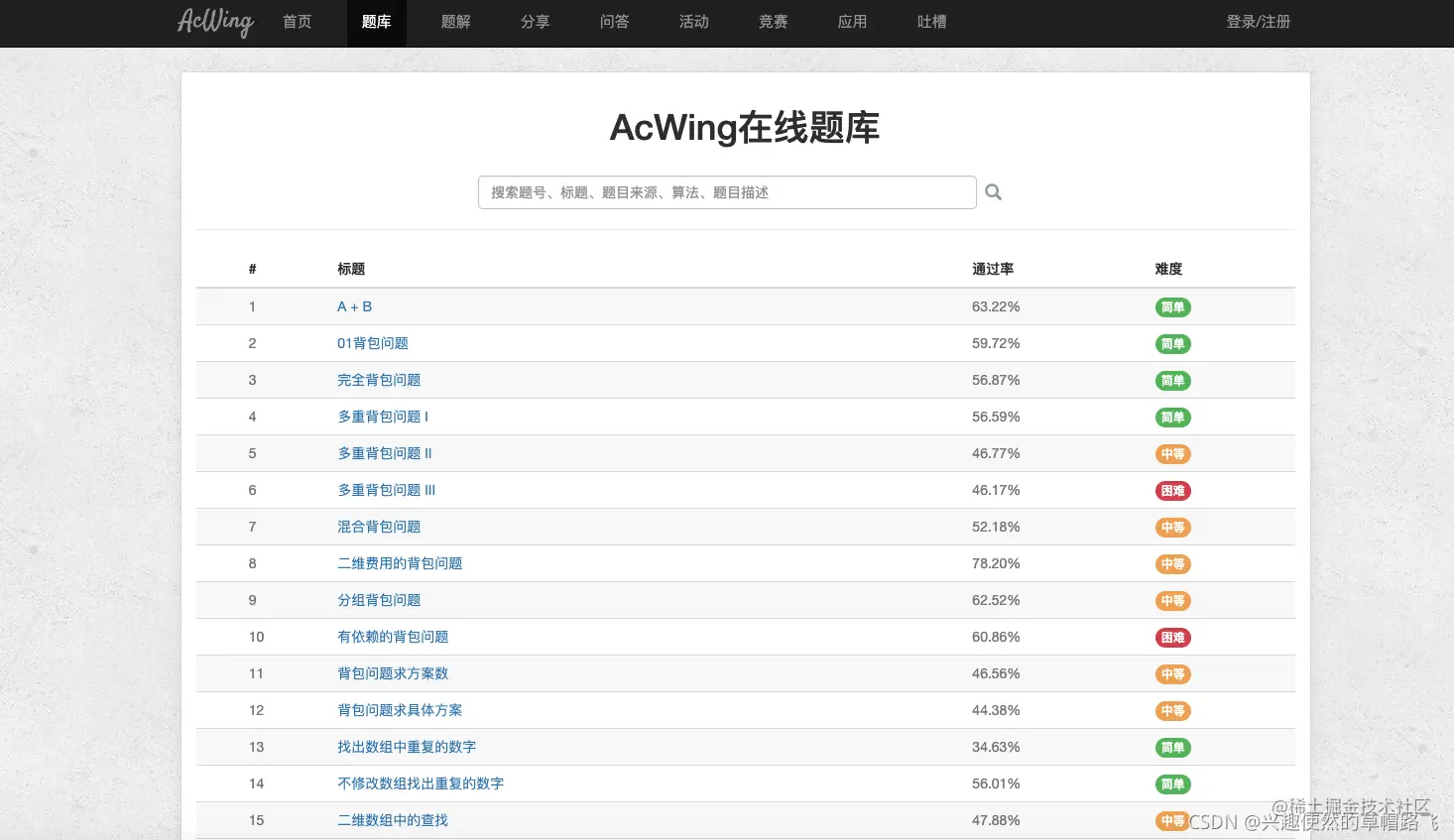Image resolution: width=1454 pixels, height=840 pixels.
Task: Click 简单 badge on 多重背包问题 I row
Action: pos(1173,418)
